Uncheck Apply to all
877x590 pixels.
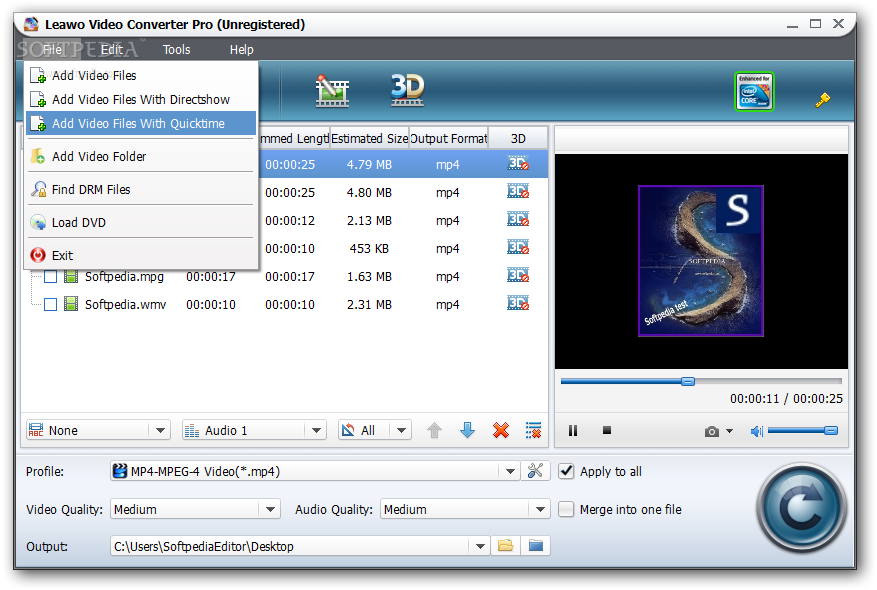pos(566,471)
